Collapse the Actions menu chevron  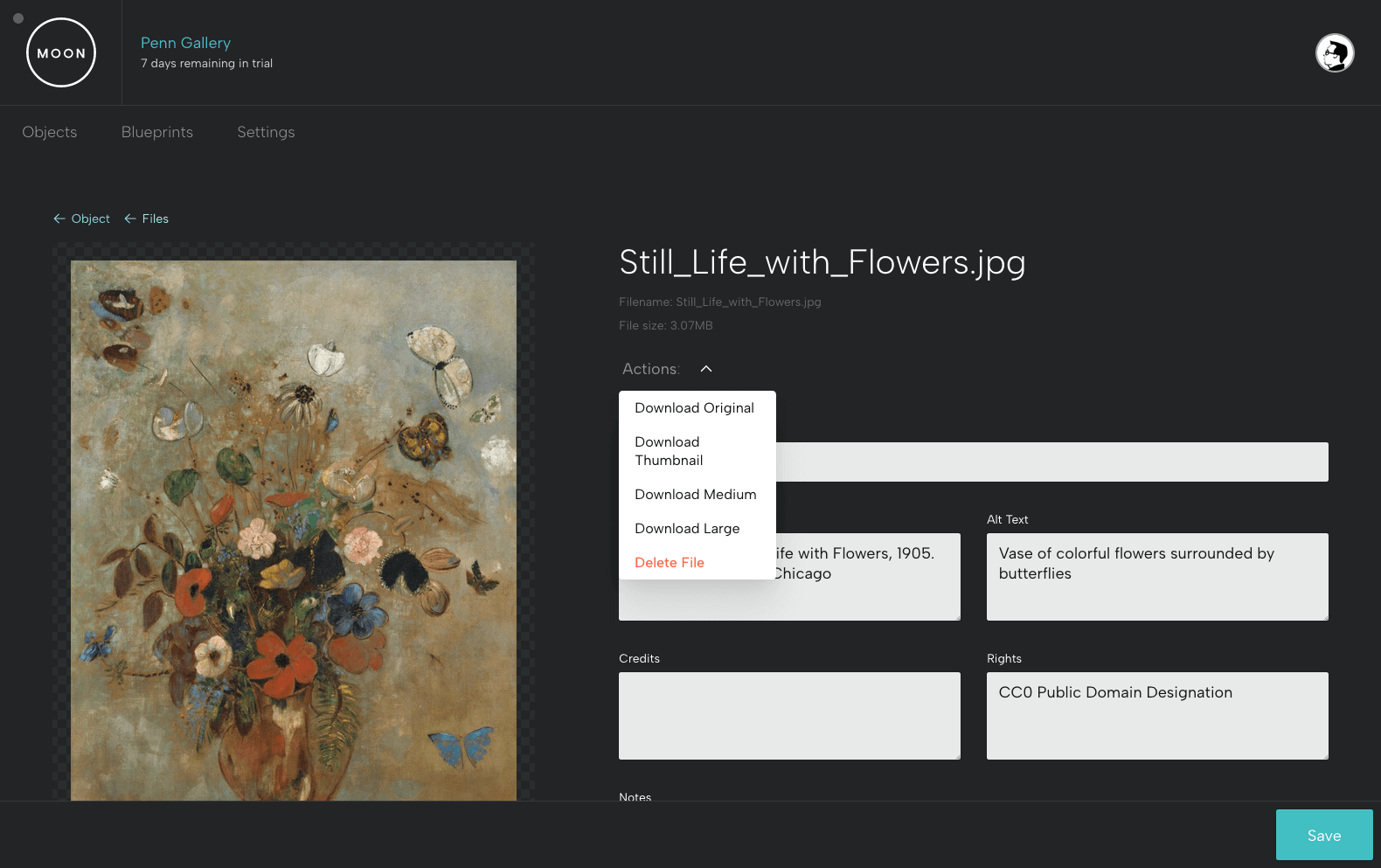tap(706, 369)
